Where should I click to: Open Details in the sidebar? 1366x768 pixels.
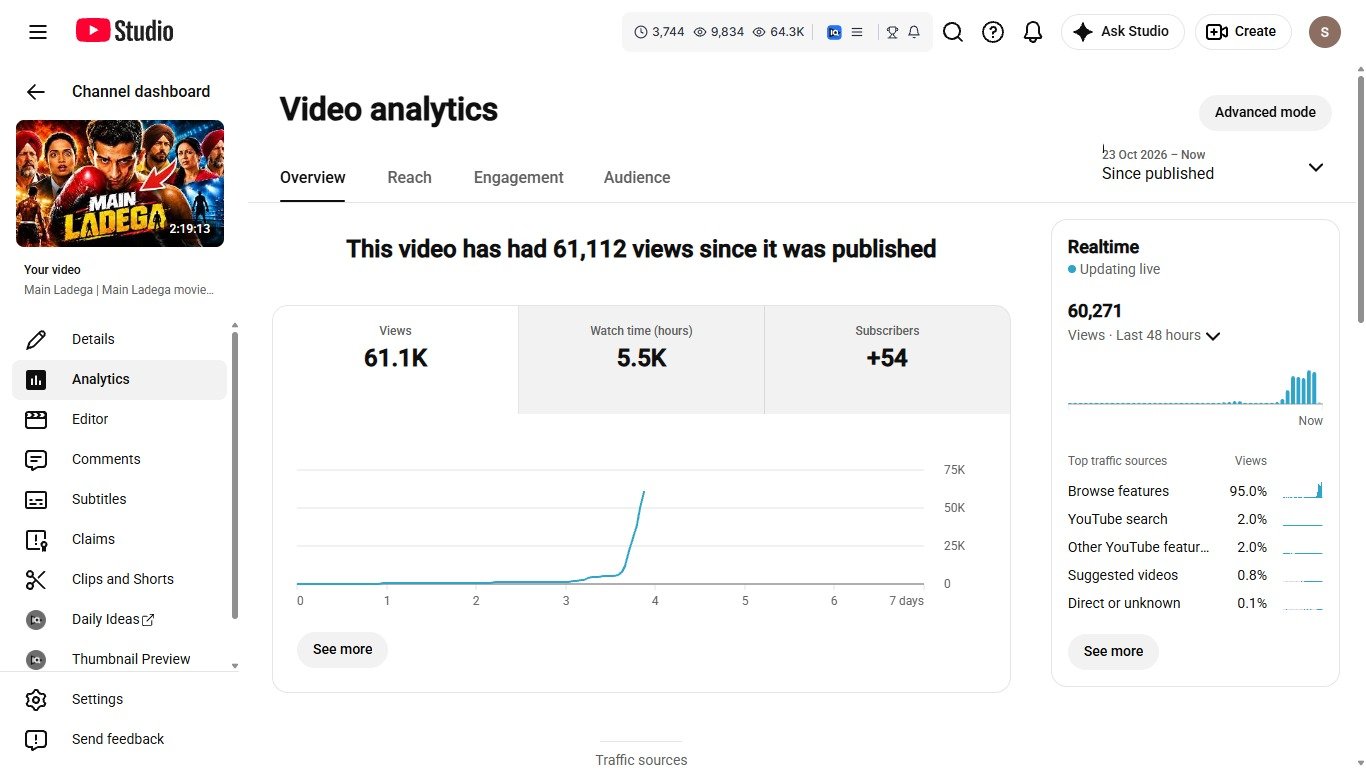119,339
